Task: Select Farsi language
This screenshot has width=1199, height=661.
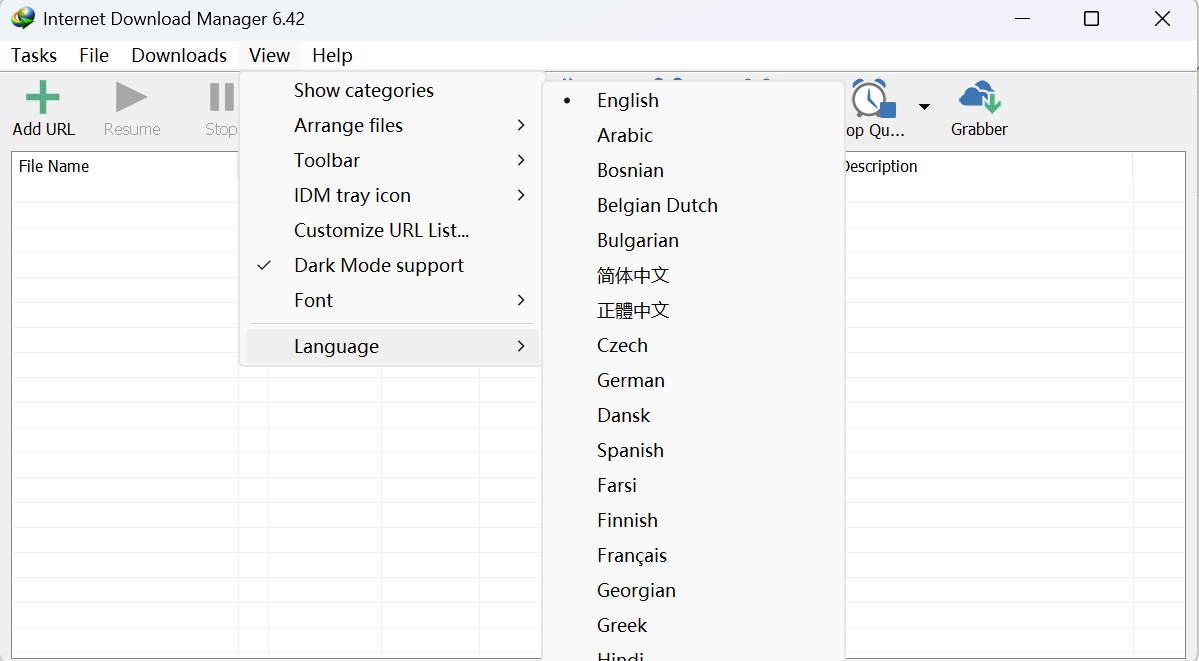Action: click(x=693, y=486)
